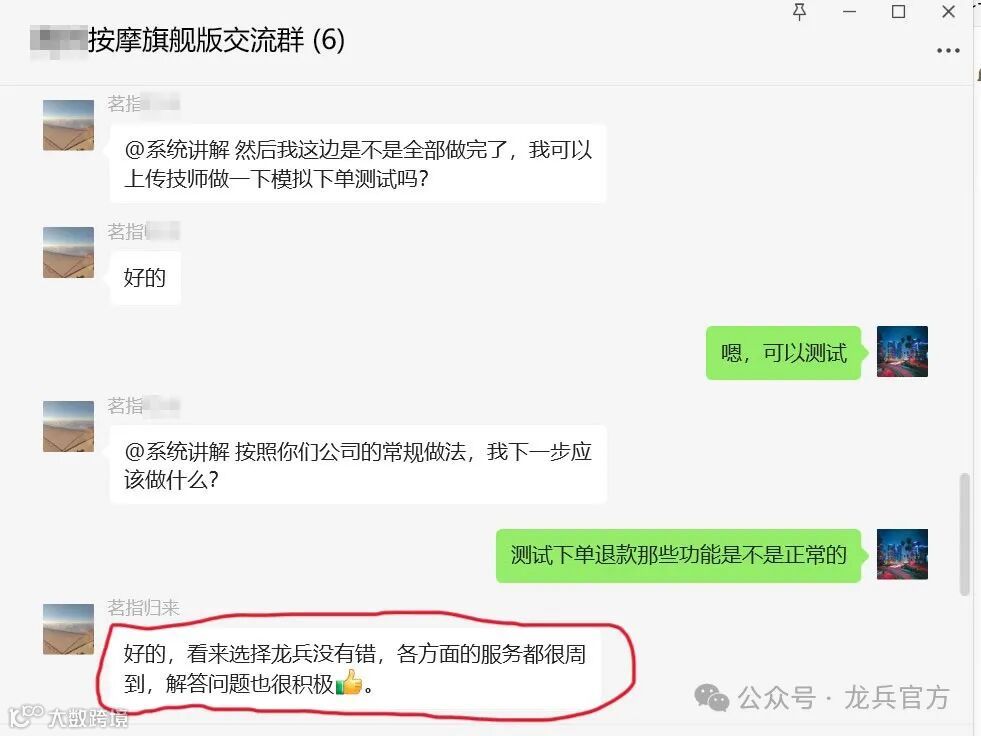981x736 pixels.
Task: Click the sender avatar beside first message
Action: (68, 125)
